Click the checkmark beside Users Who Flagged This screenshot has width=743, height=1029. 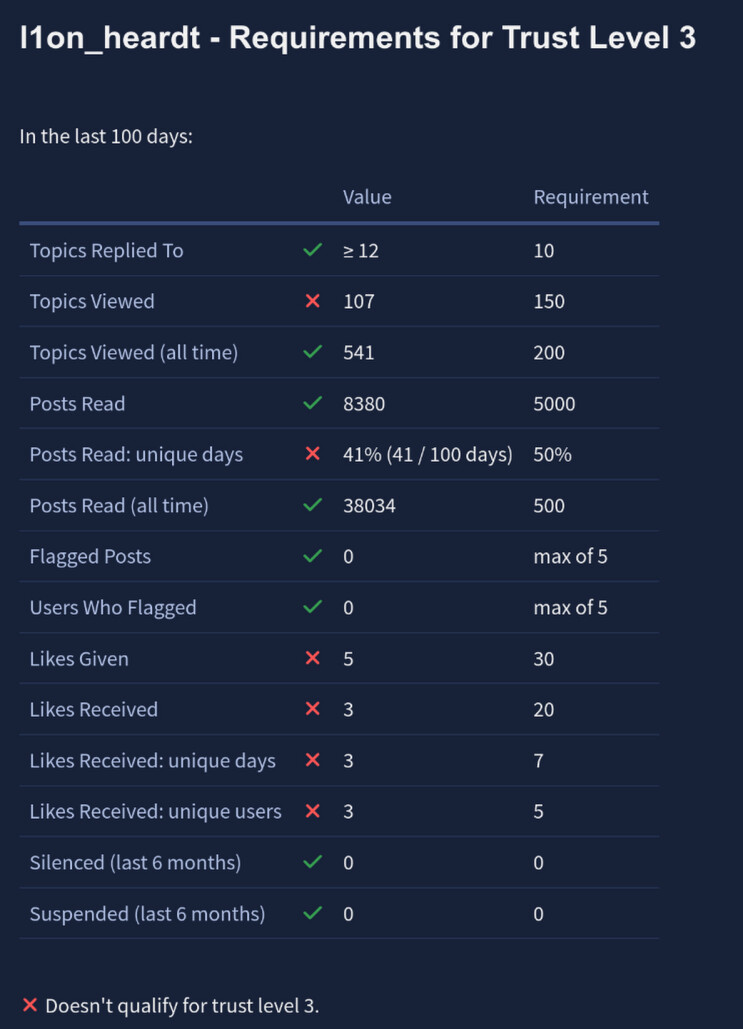coord(312,608)
